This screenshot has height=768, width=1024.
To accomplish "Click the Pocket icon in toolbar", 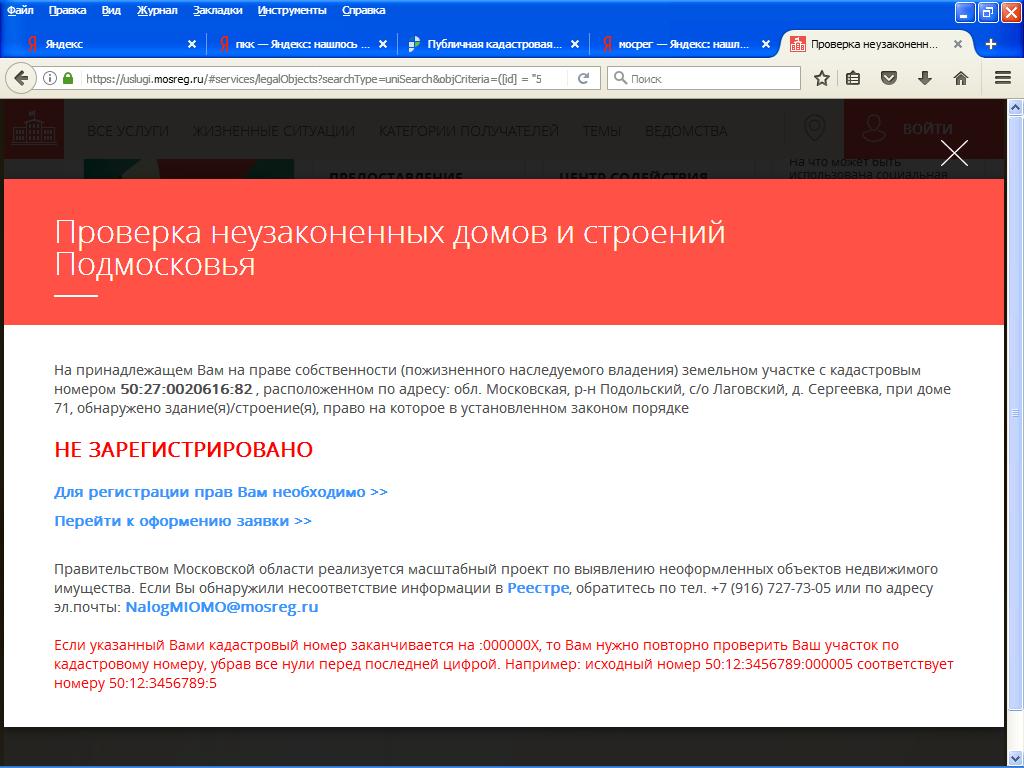I will pyautogui.click(x=888, y=78).
